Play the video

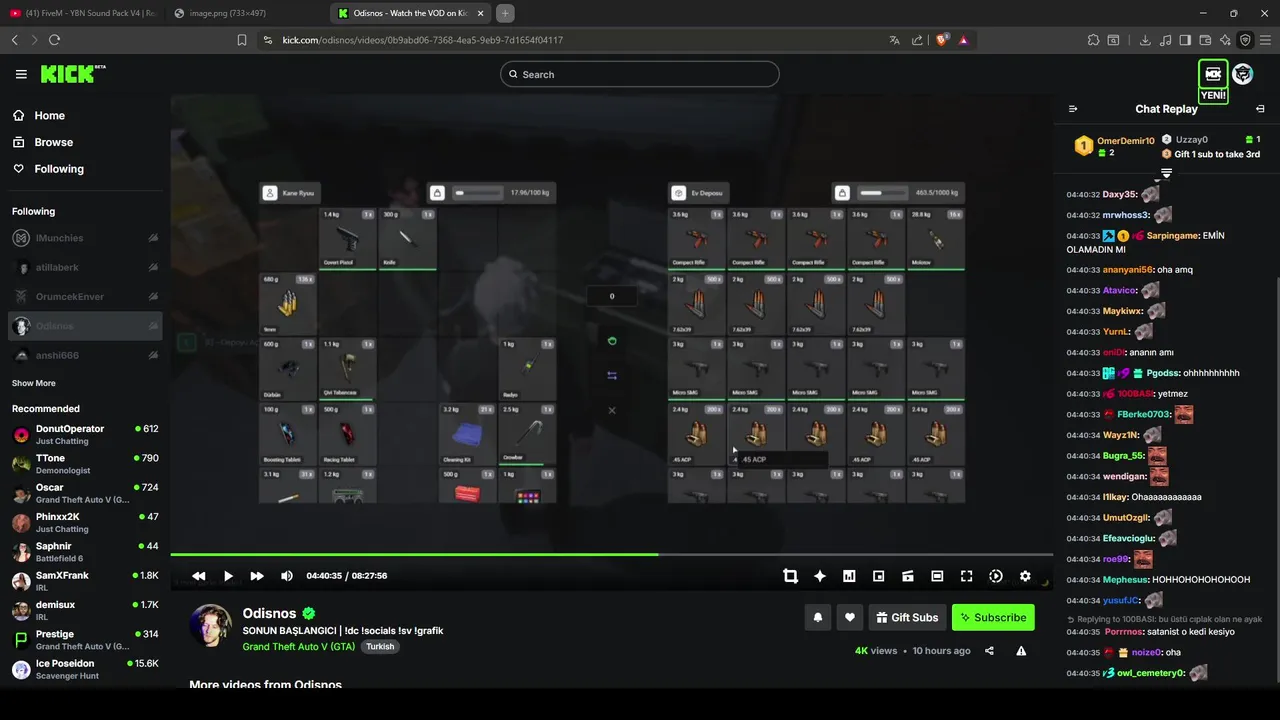[x=228, y=576]
